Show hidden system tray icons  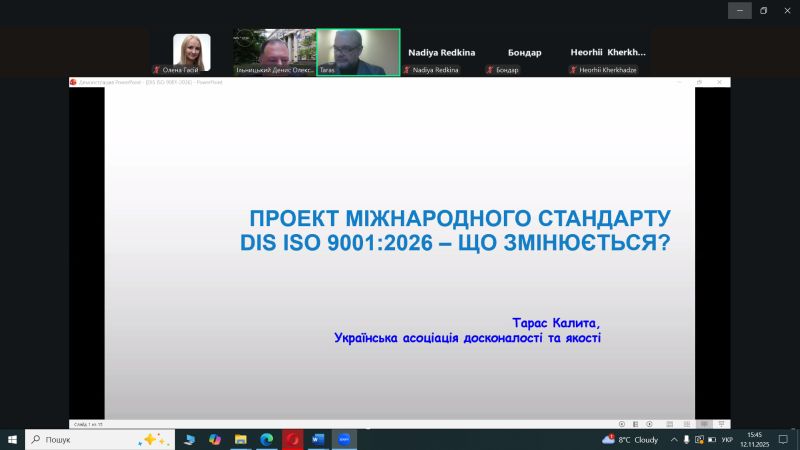(x=673, y=439)
